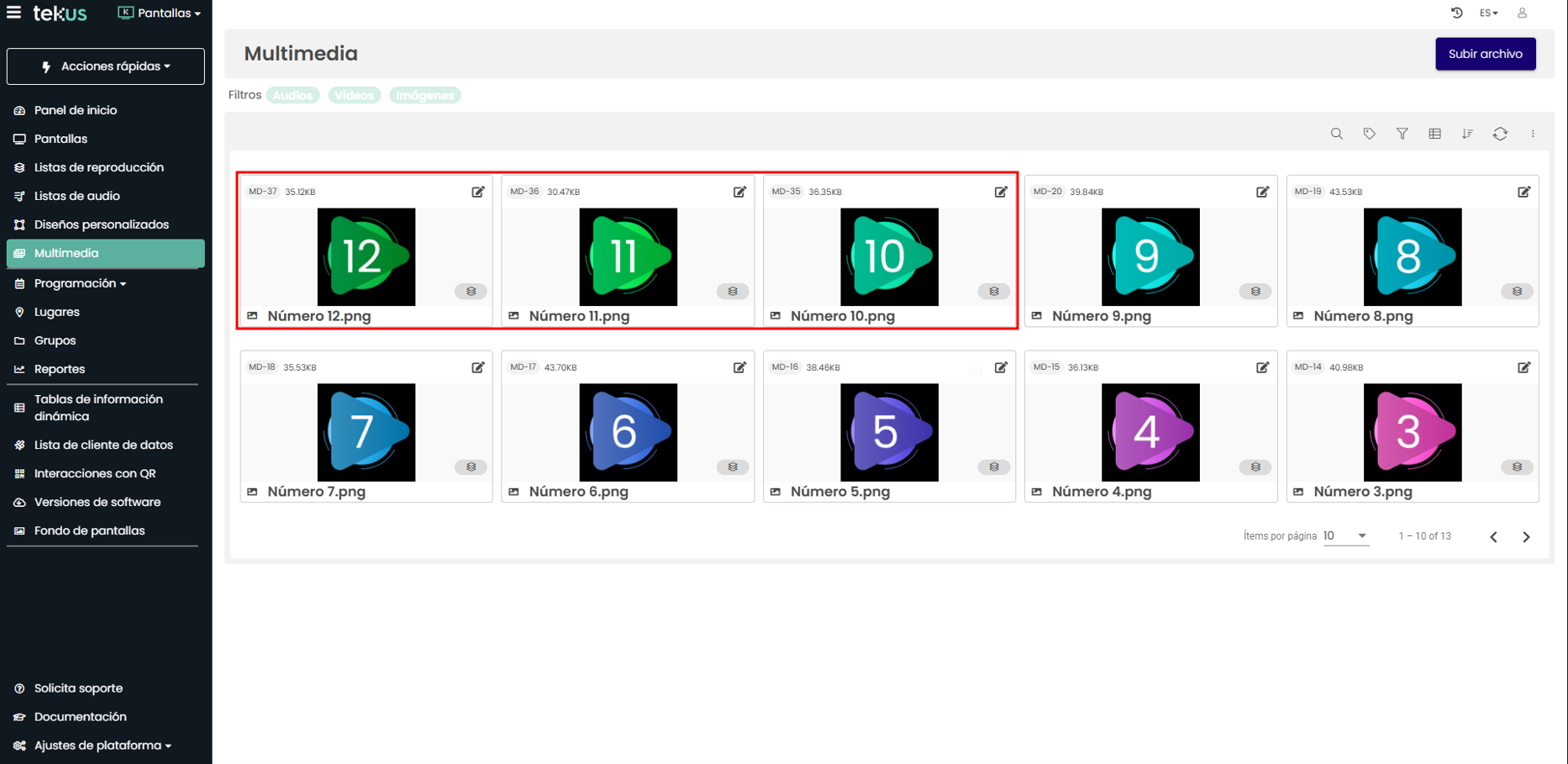Switch to table view using the grid icon

coord(1434,134)
